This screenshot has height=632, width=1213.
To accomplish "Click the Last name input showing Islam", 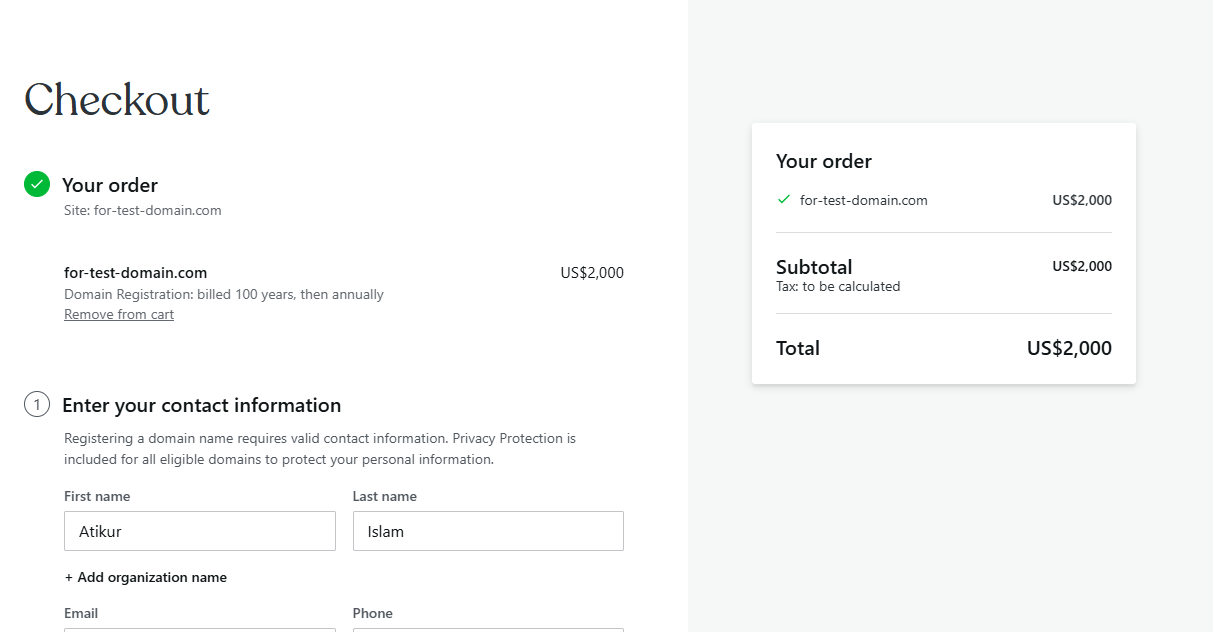I will click(488, 530).
